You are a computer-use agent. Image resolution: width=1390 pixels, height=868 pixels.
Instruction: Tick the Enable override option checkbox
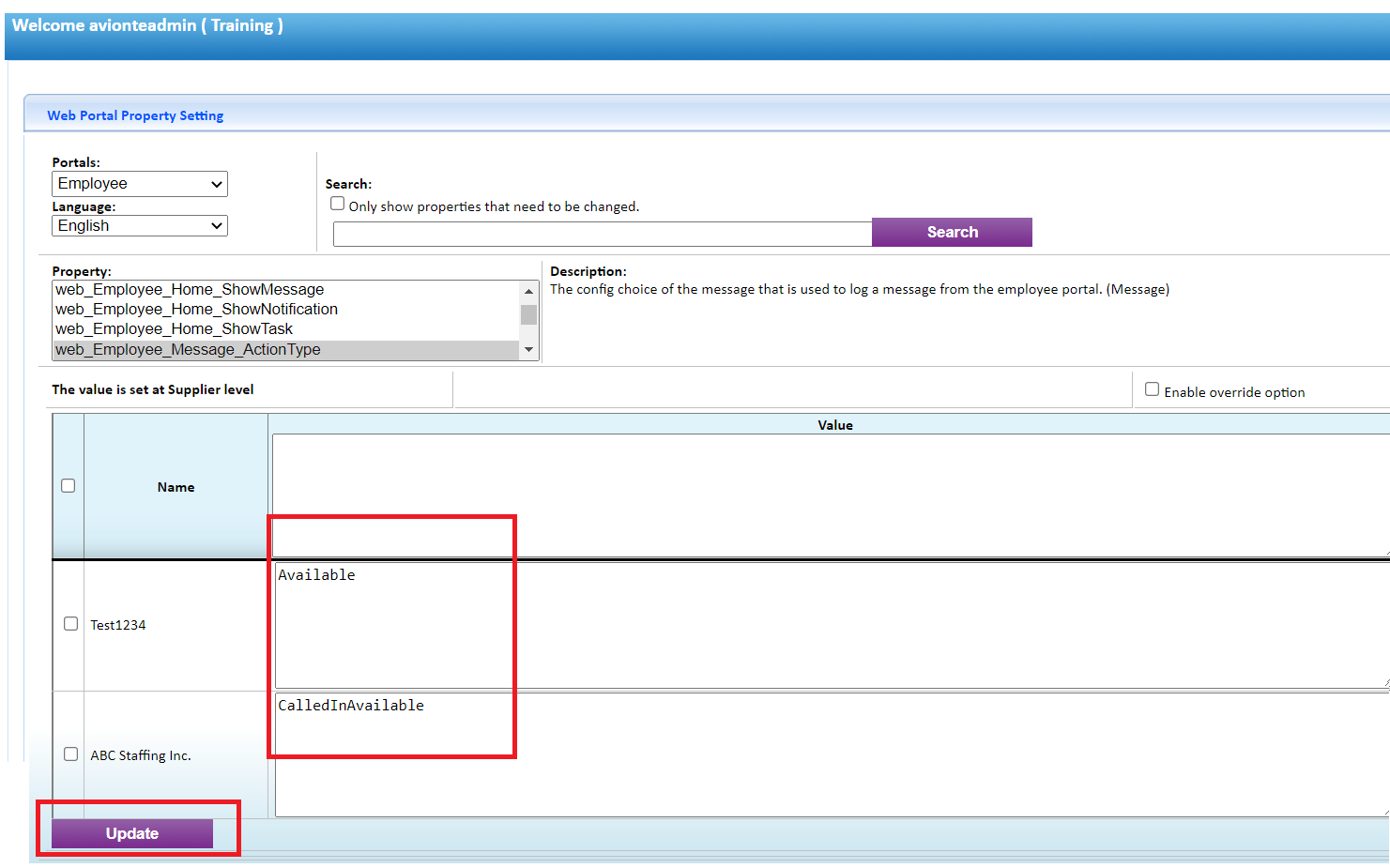[x=1152, y=389]
